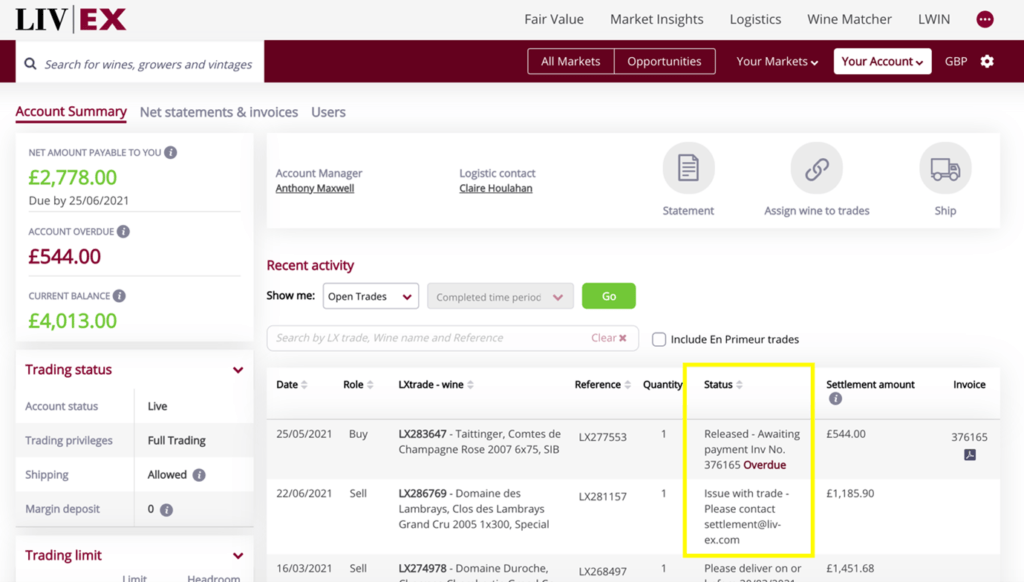1024x582 pixels.
Task: Click the Liv-ex logo
Action: tap(71, 19)
